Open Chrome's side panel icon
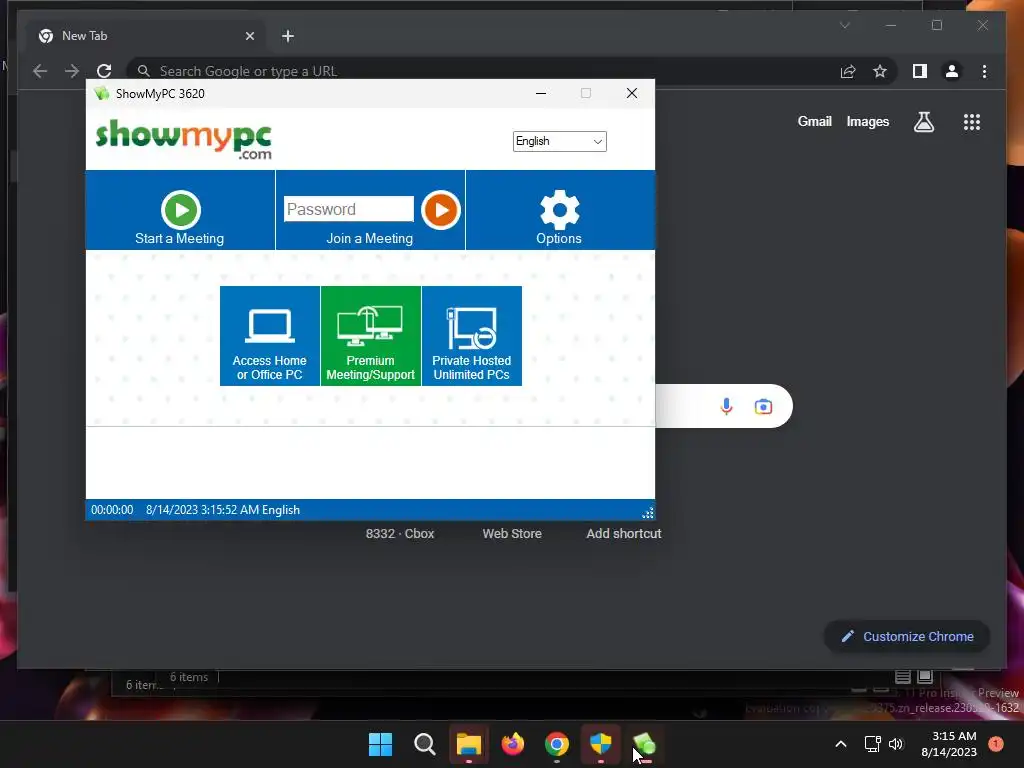The image size is (1024, 768). click(x=920, y=71)
